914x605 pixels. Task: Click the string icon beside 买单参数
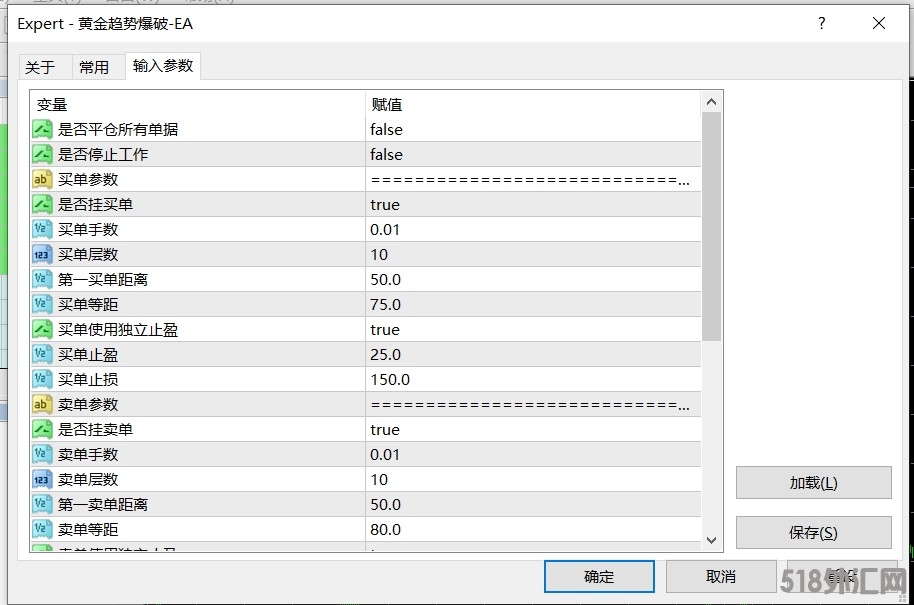pos(42,179)
